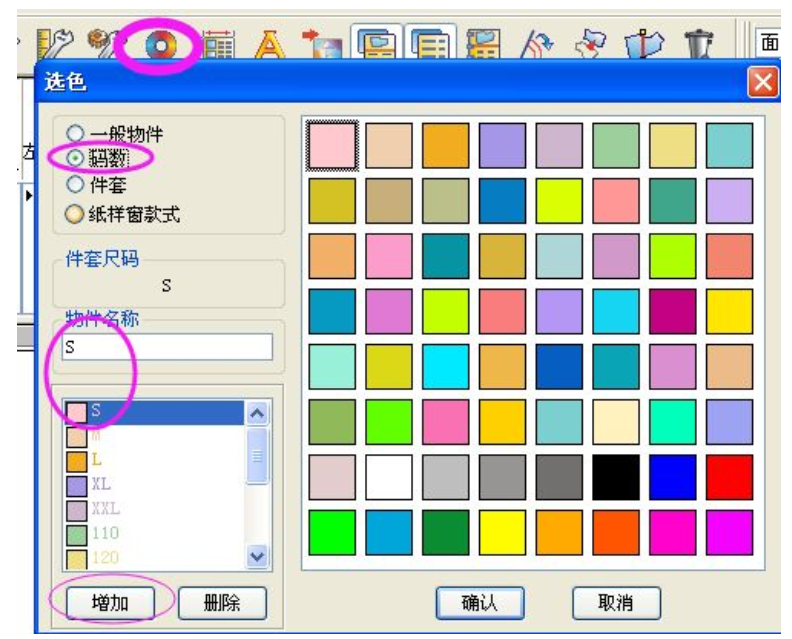The height and width of the screenshot is (639, 792).
Task: Click the image import arrow icon
Action: (321, 44)
